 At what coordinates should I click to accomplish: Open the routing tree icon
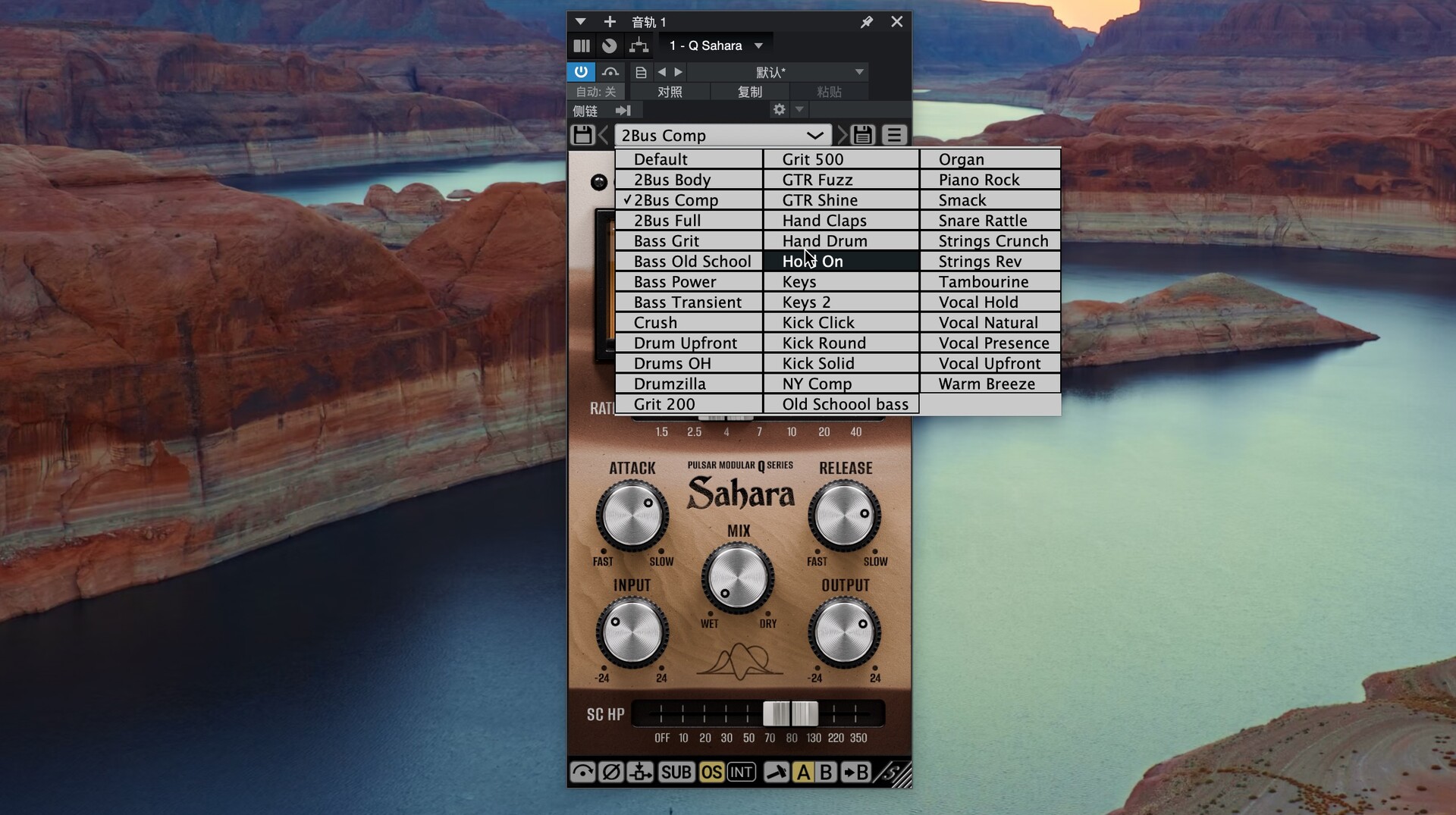click(x=639, y=45)
